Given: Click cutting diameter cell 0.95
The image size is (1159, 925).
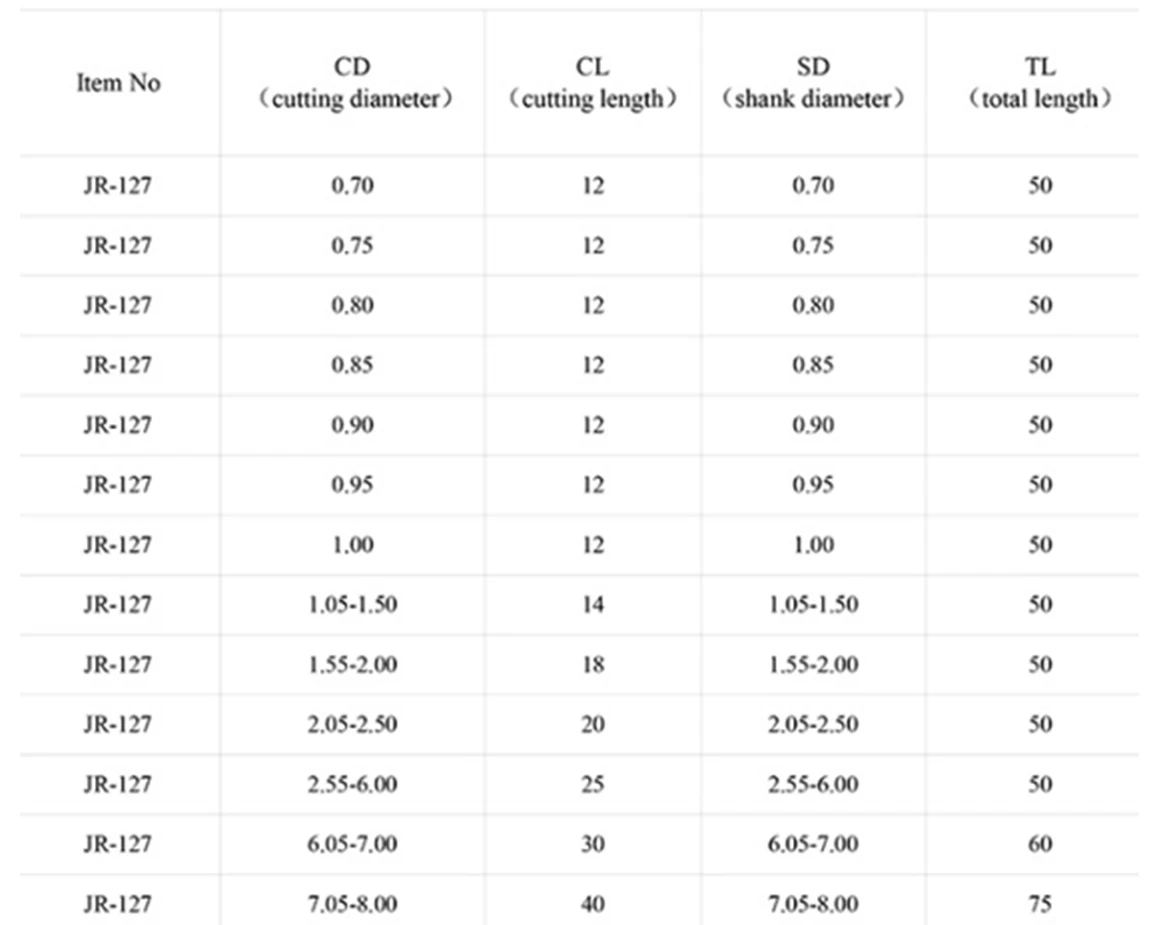Looking at the screenshot, I should (353, 484).
